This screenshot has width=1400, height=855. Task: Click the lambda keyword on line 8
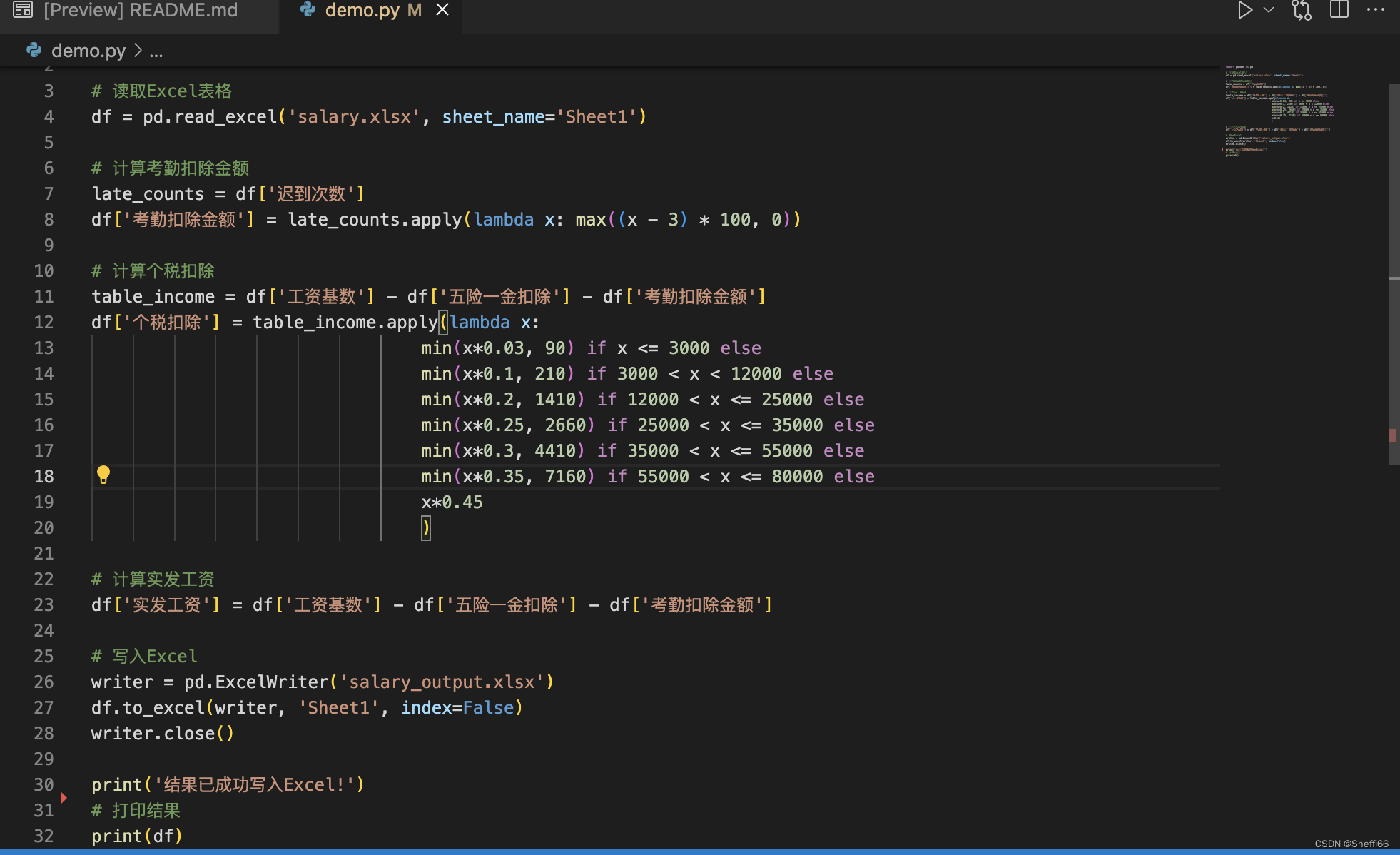tap(504, 219)
